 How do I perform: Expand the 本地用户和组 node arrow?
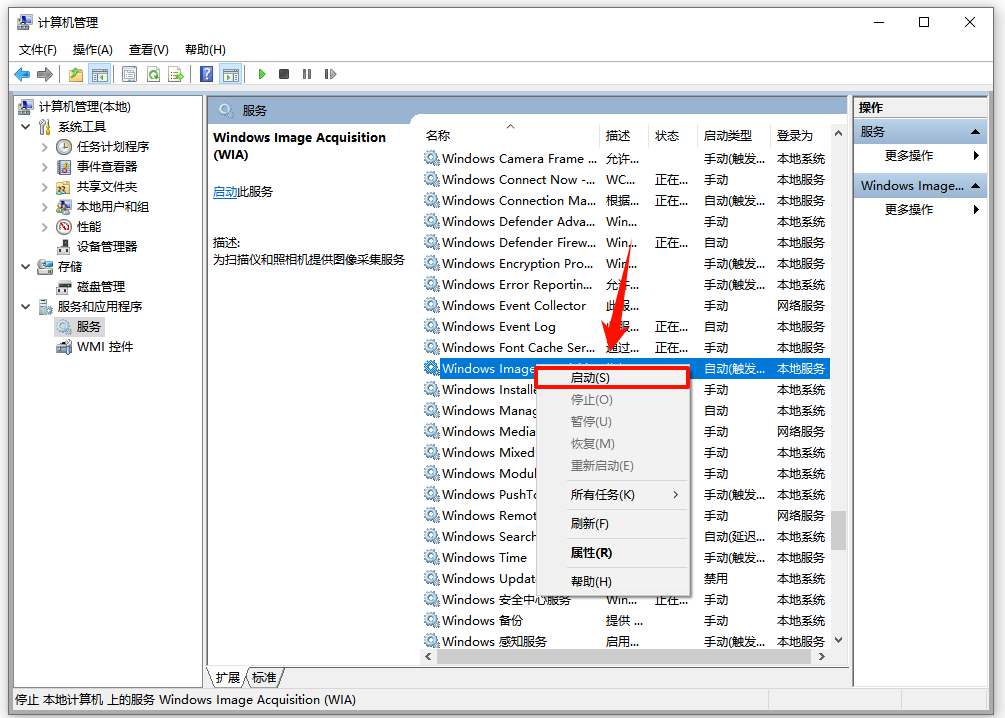(44, 206)
